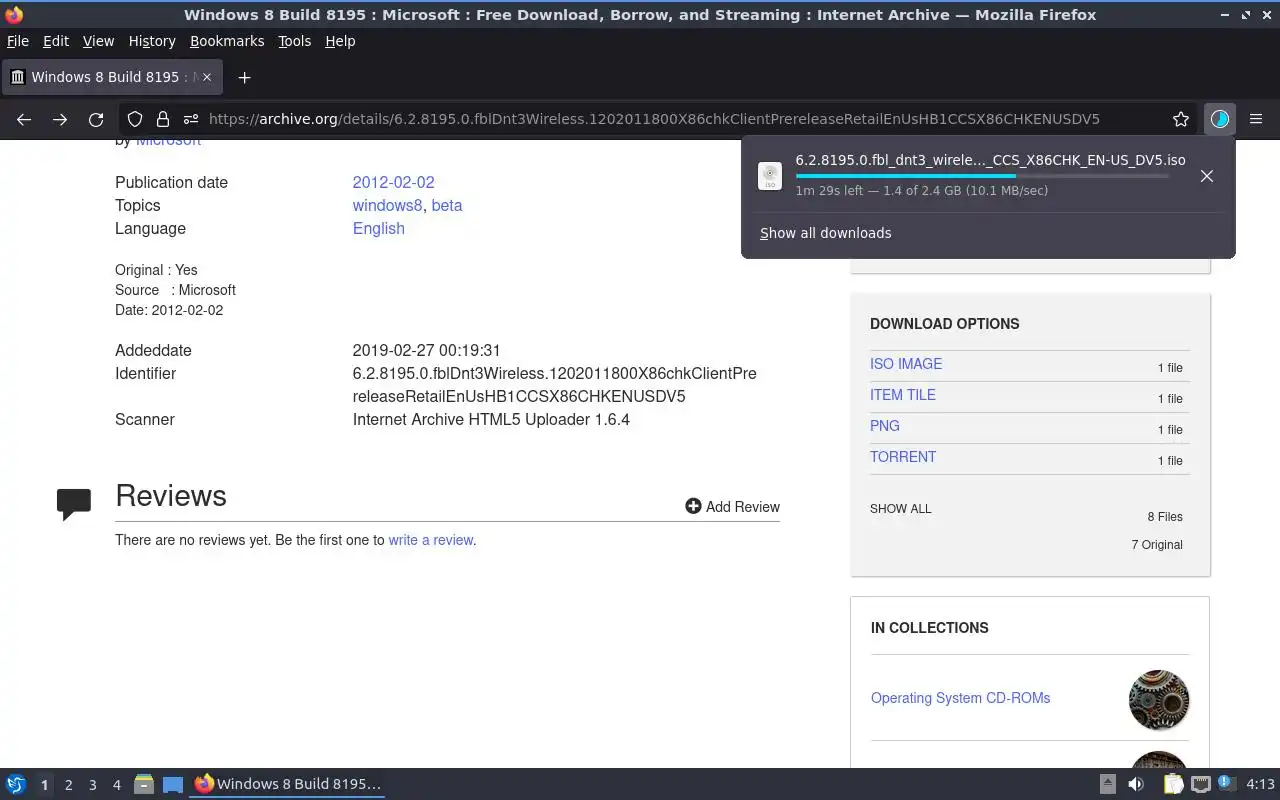Click the network status tray icon
The height and width of the screenshot is (800, 1280).
[1201, 784]
